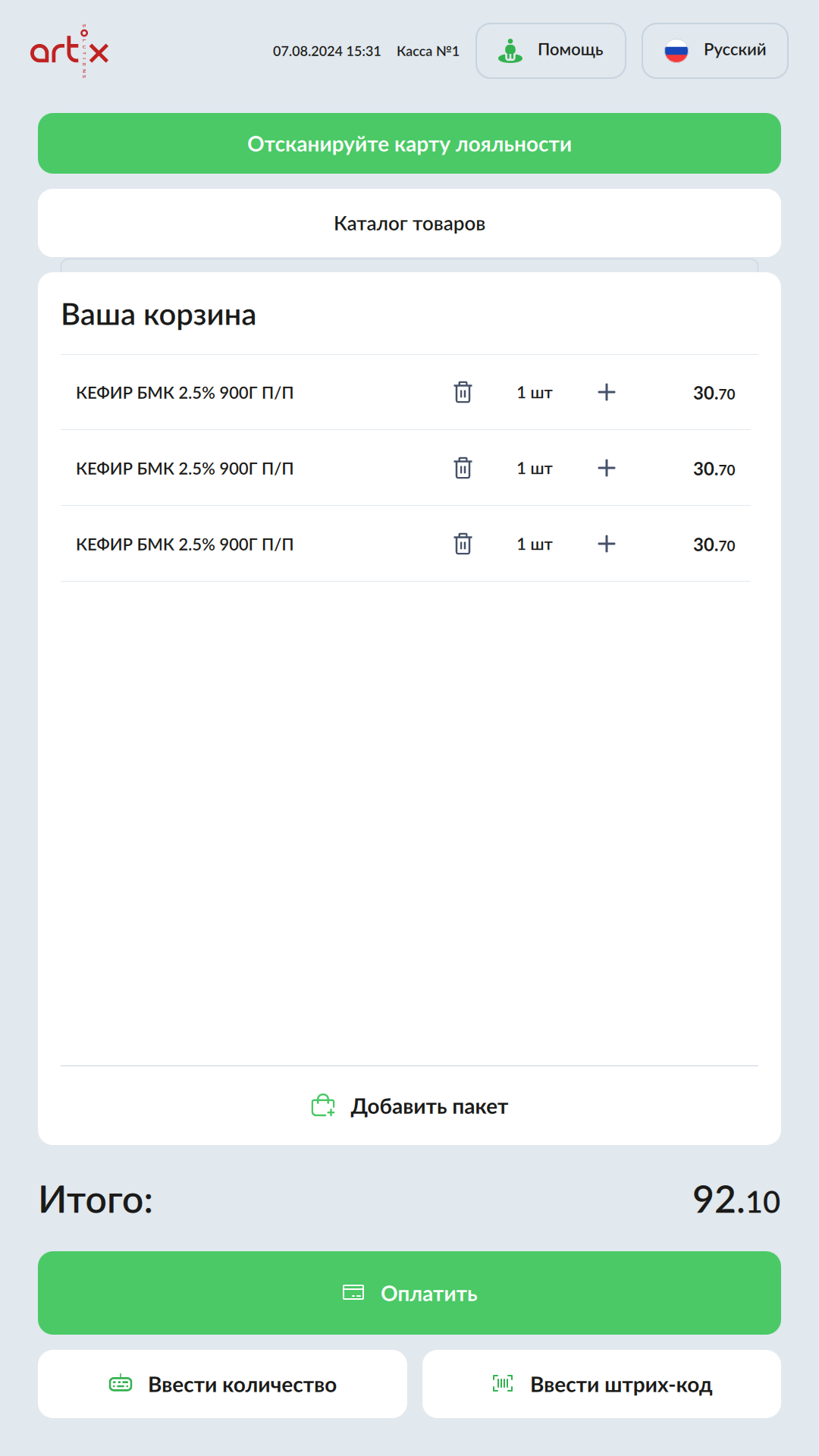
Task: Open Ввести количество quantity entry
Action: [222, 1384]
